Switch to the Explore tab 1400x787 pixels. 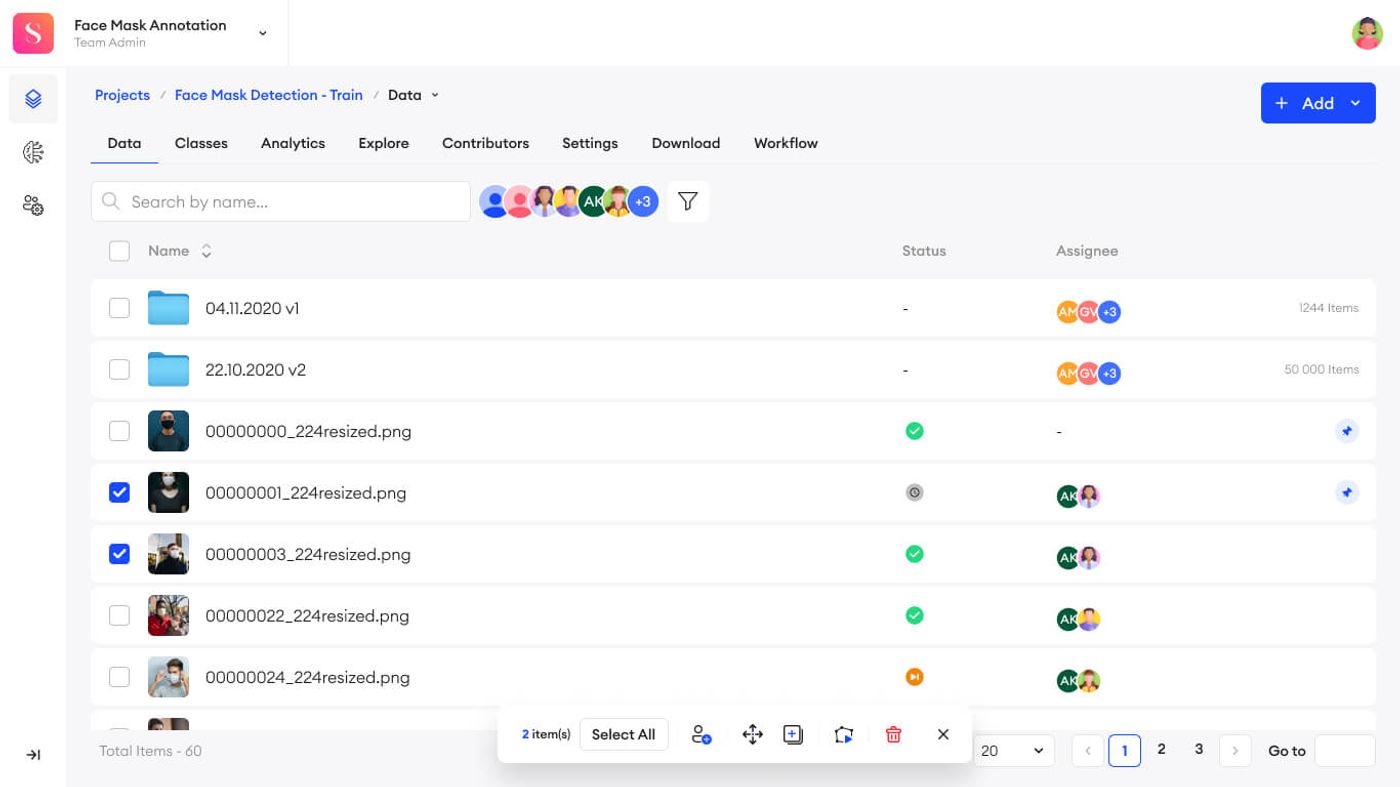(384, 143)
